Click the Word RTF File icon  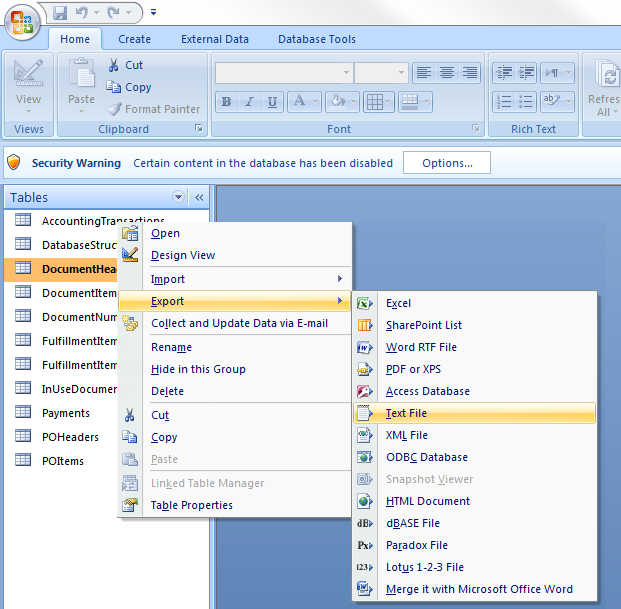(x=365, y=348)
